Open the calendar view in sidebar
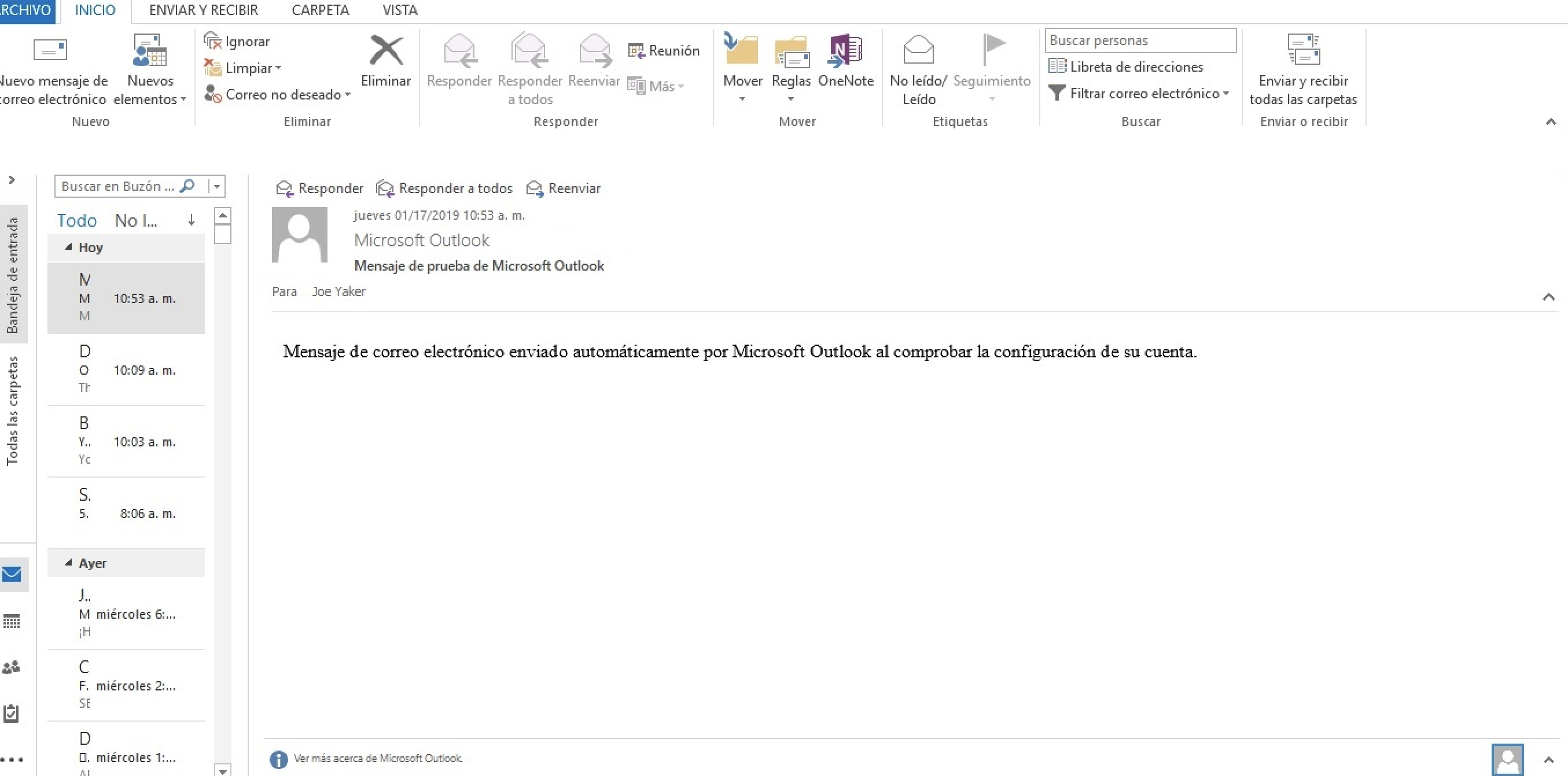The image size is (1568, 776). click(12, 622)
